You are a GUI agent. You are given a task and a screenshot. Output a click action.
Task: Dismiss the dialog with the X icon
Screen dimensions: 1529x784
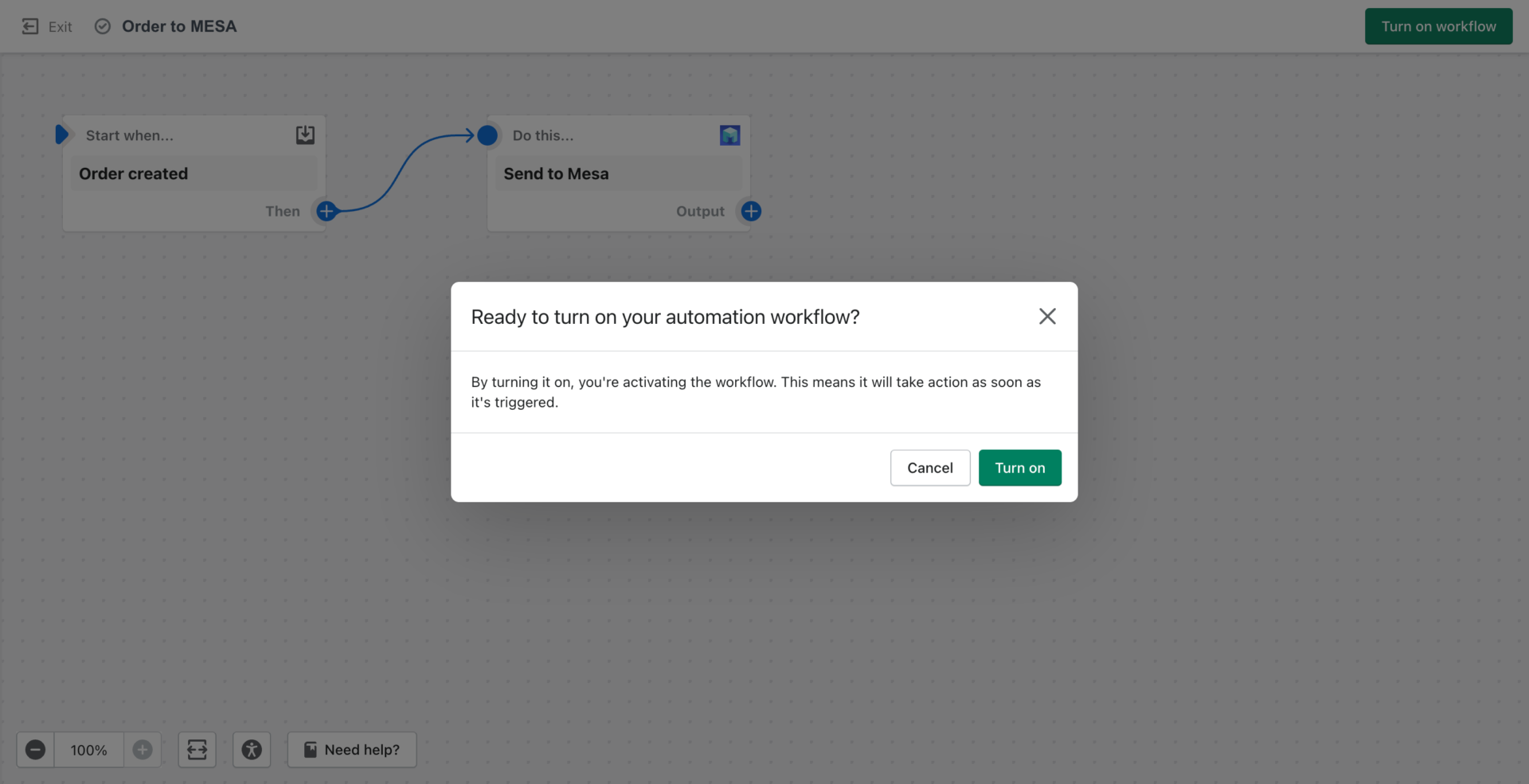pyautogui.click(x=1046, y=316)
